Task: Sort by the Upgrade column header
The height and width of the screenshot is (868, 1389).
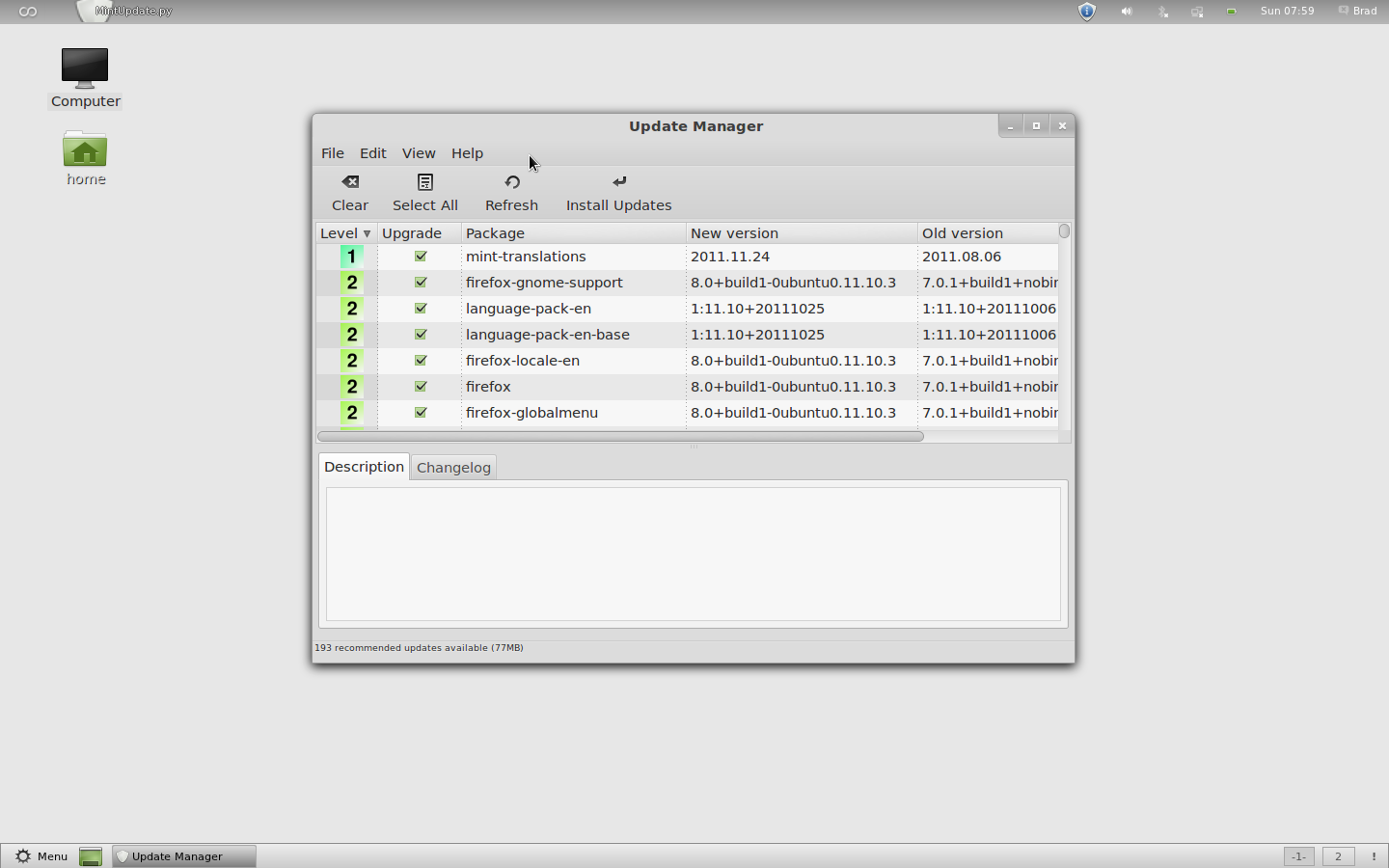Action: (x=419, y=233)
